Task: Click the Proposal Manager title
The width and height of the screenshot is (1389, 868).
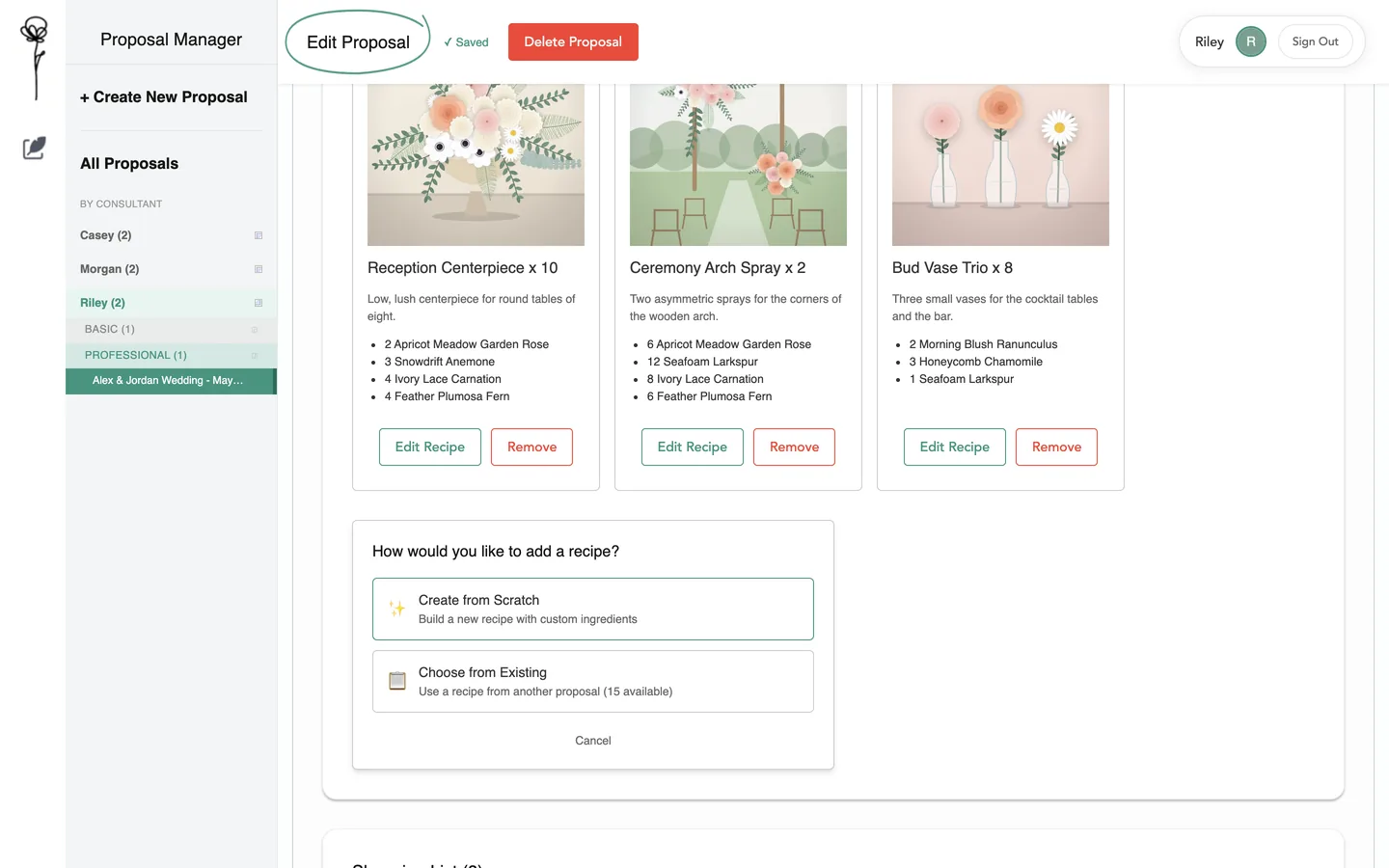Action: (x=171, y=40)
